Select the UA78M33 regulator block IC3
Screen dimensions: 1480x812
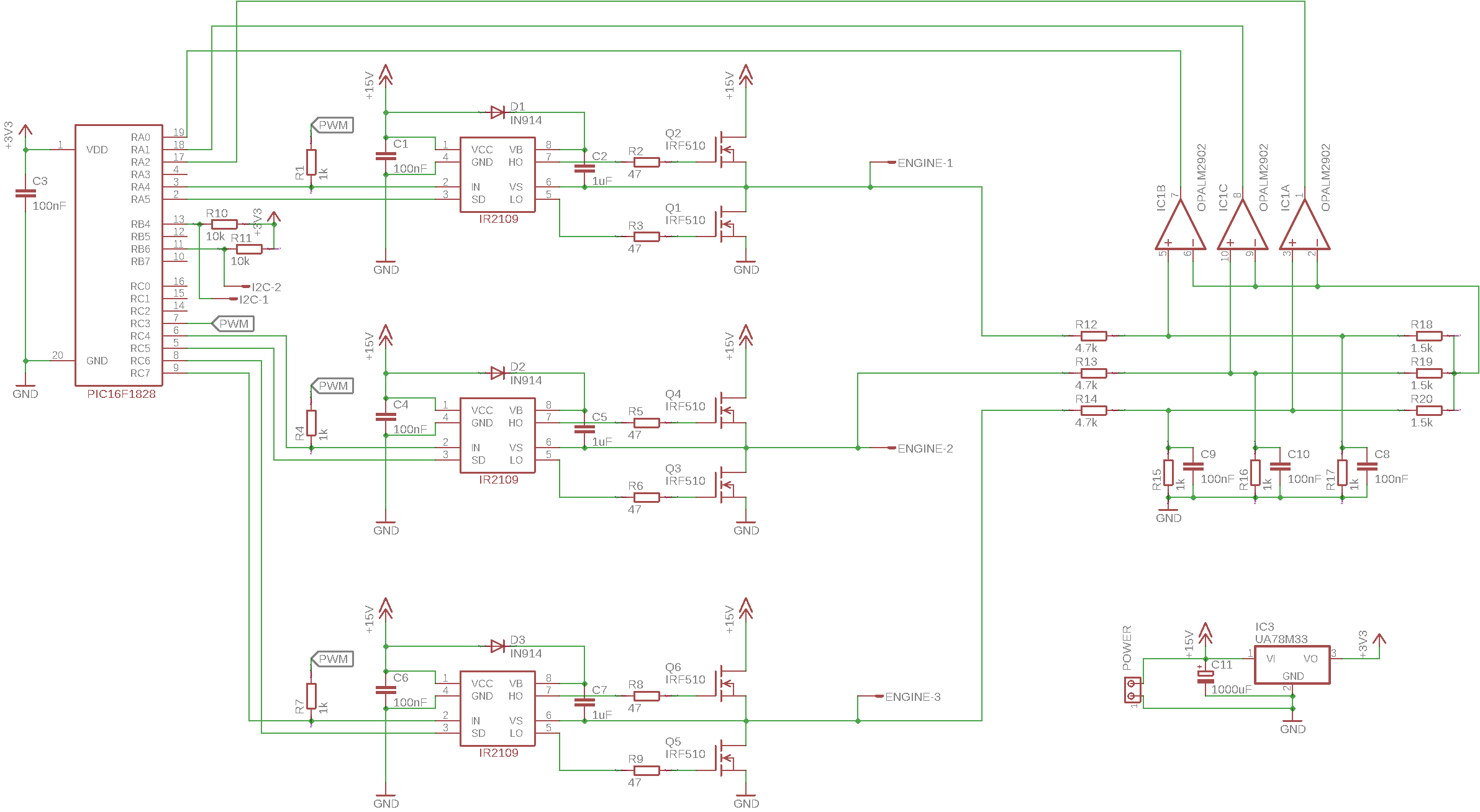pos(1292,665)
